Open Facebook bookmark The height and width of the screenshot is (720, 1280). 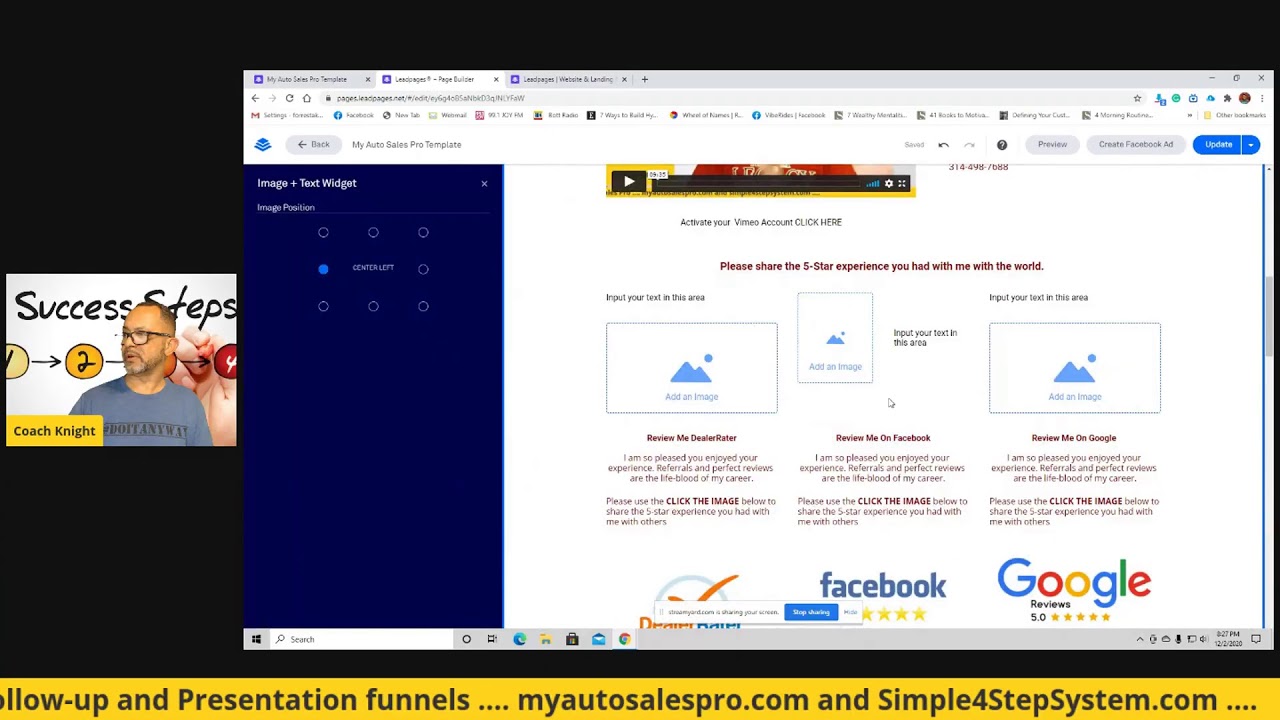[x=353, y=115]
